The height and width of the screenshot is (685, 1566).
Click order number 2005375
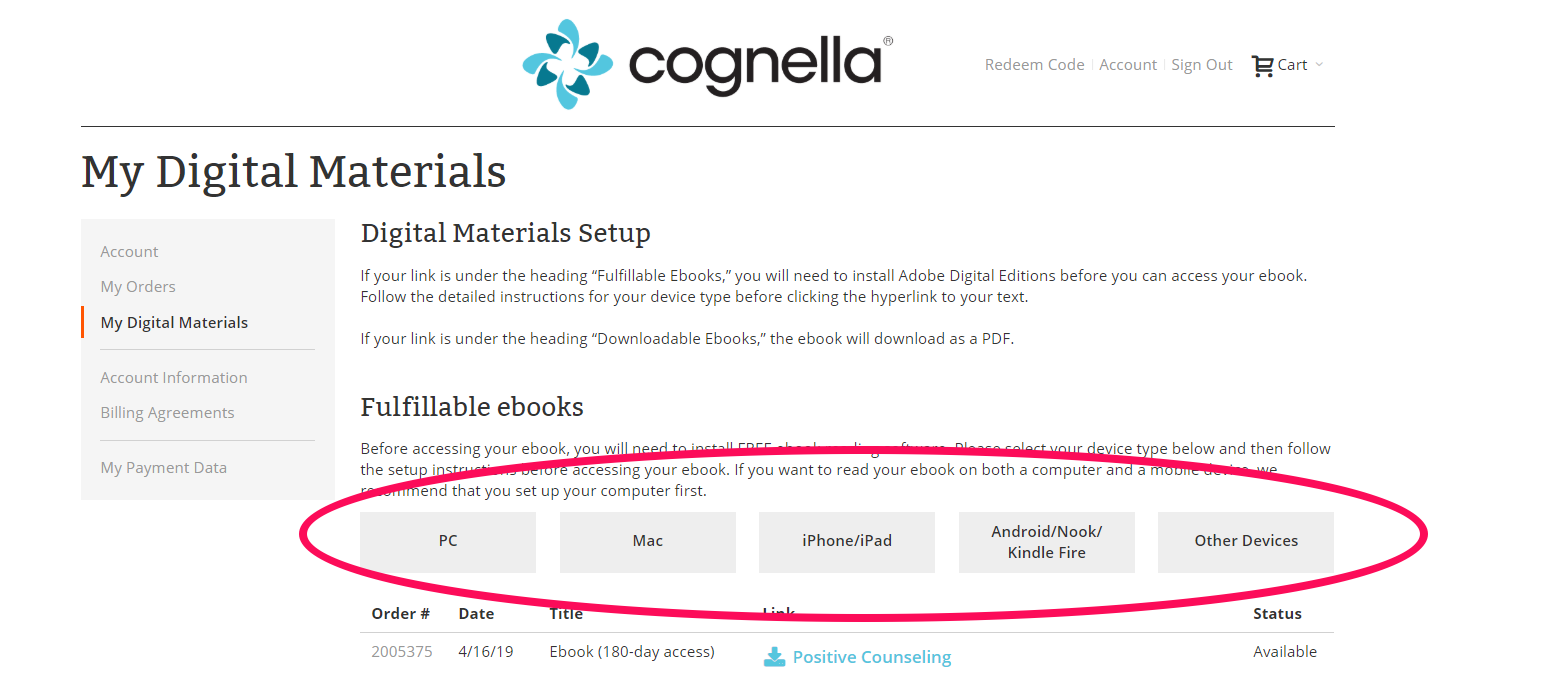[x=401, y=651]
